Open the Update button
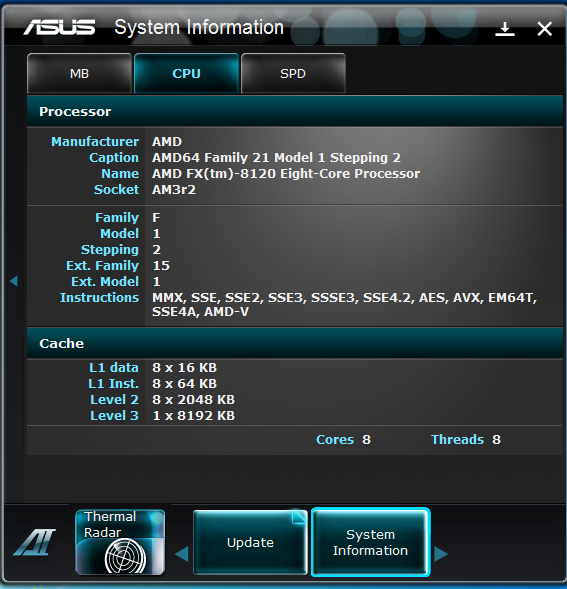This screenshot has width=567, height=589. pos(250,542)
